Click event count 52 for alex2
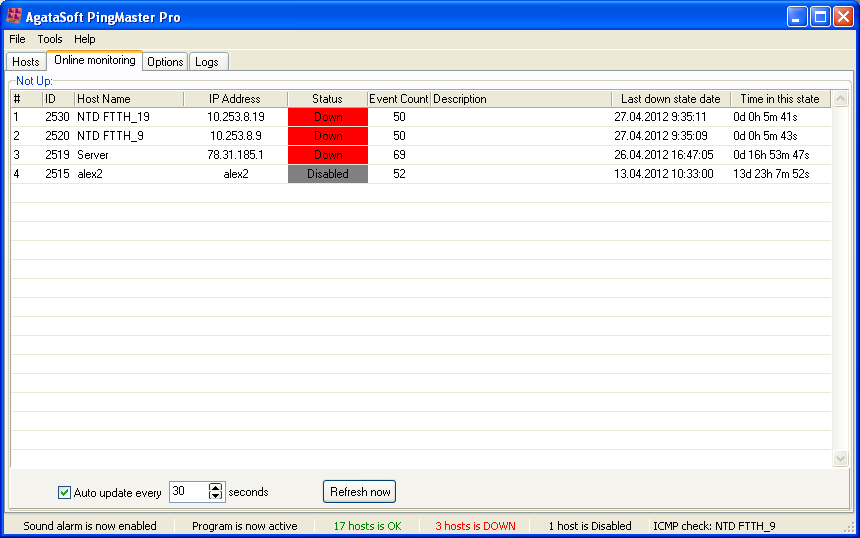The height and width of the screenshot is (538, 860). pyautogui.click(x=399, y=174)
